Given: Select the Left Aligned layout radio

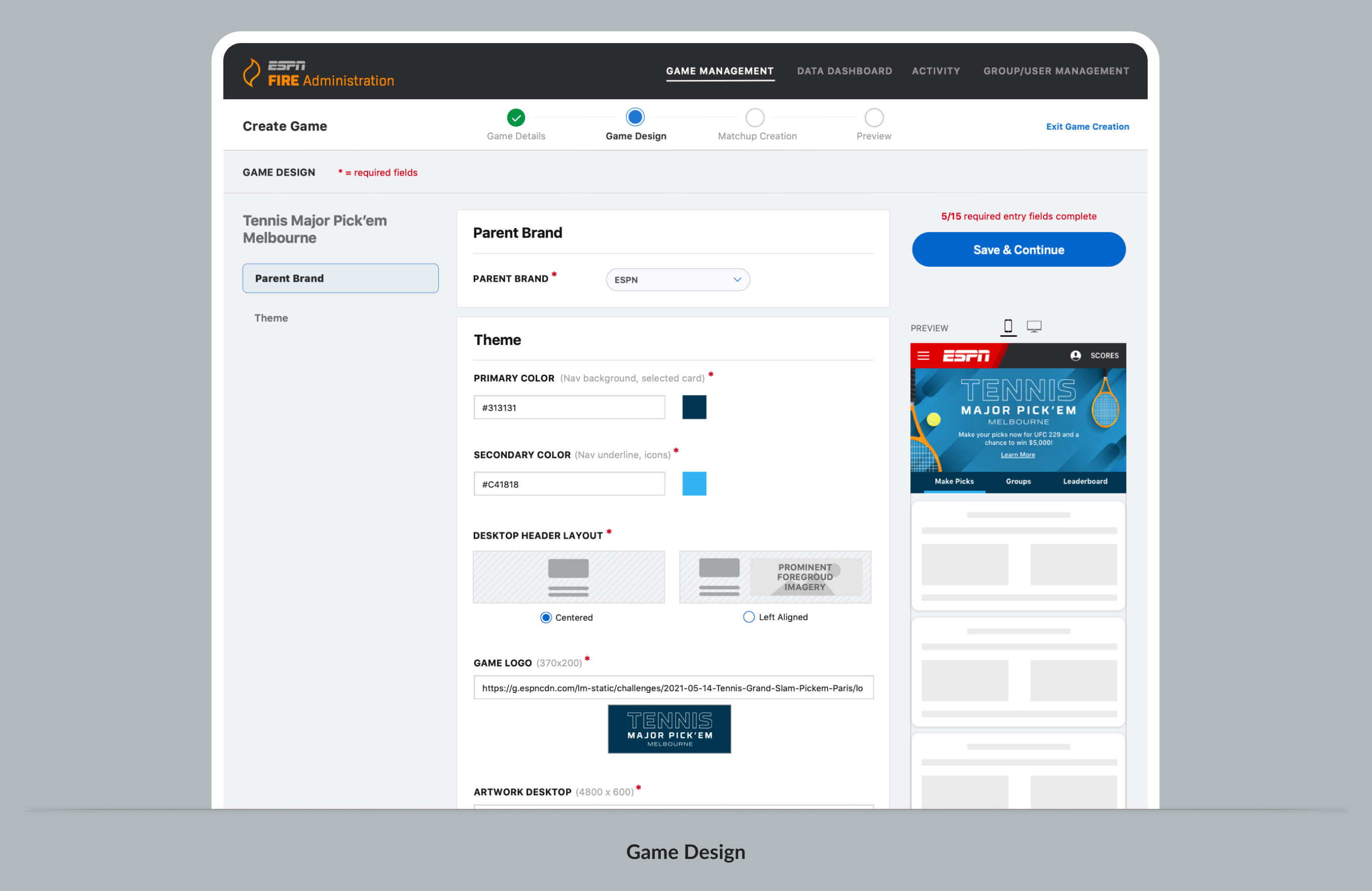Looking at the screenshot, I should pos(748,617).
